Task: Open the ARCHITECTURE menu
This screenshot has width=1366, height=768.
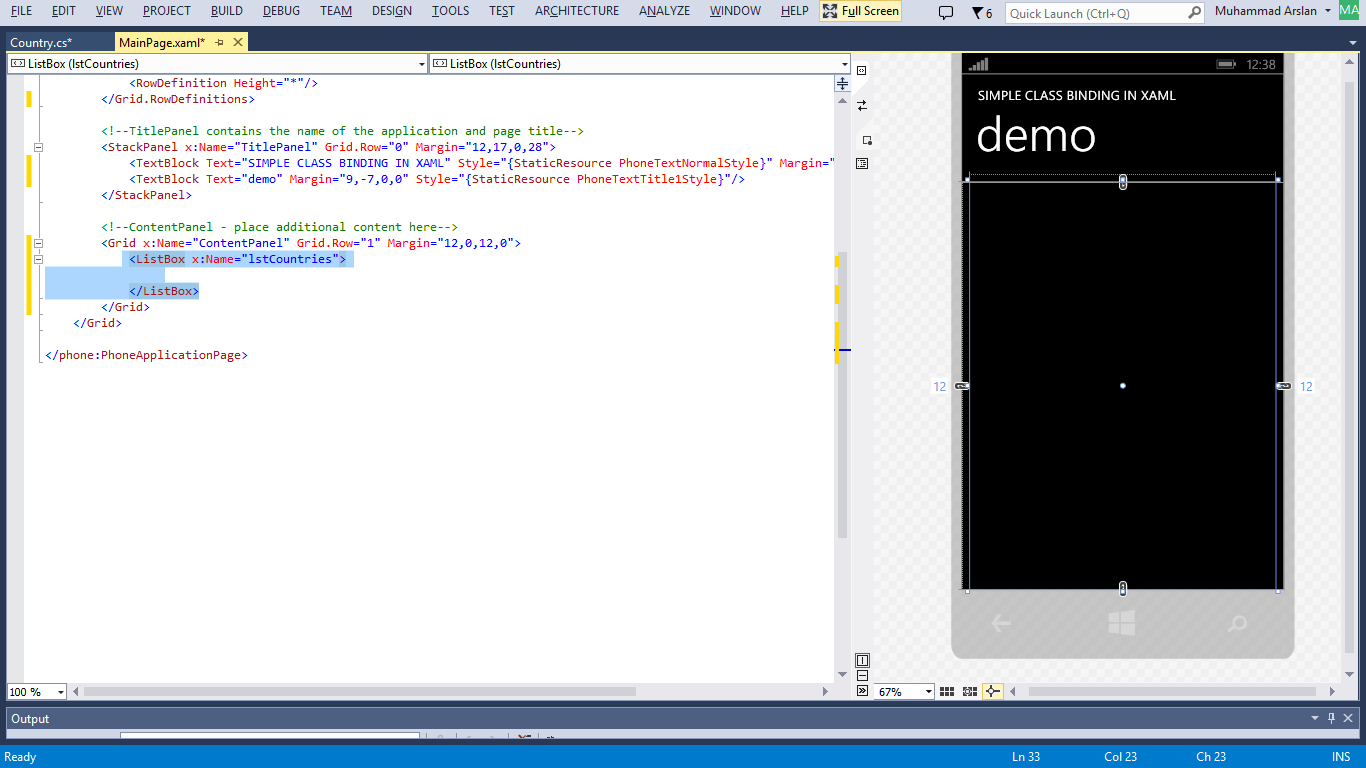Action: point(577,11)
